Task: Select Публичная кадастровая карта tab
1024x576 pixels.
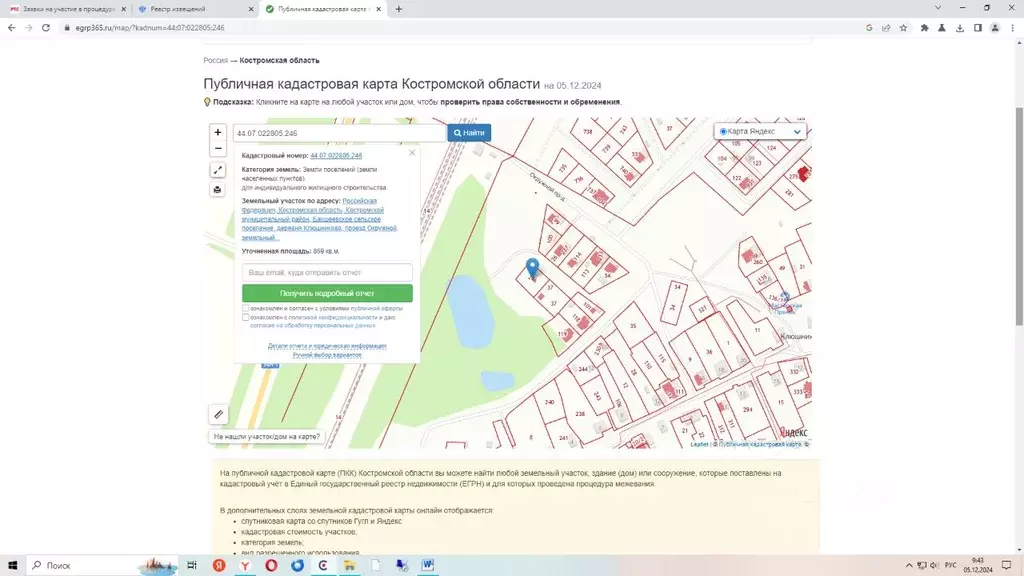Action: coord(321,9)
